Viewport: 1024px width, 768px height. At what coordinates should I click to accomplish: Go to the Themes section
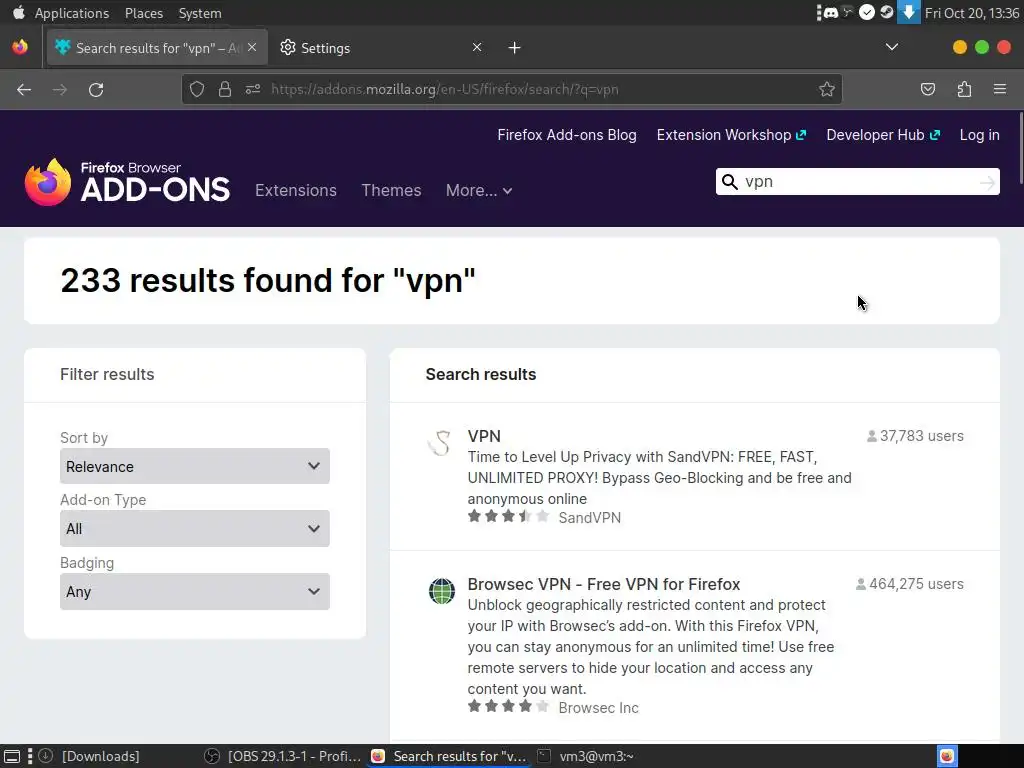tap(391, 191)
